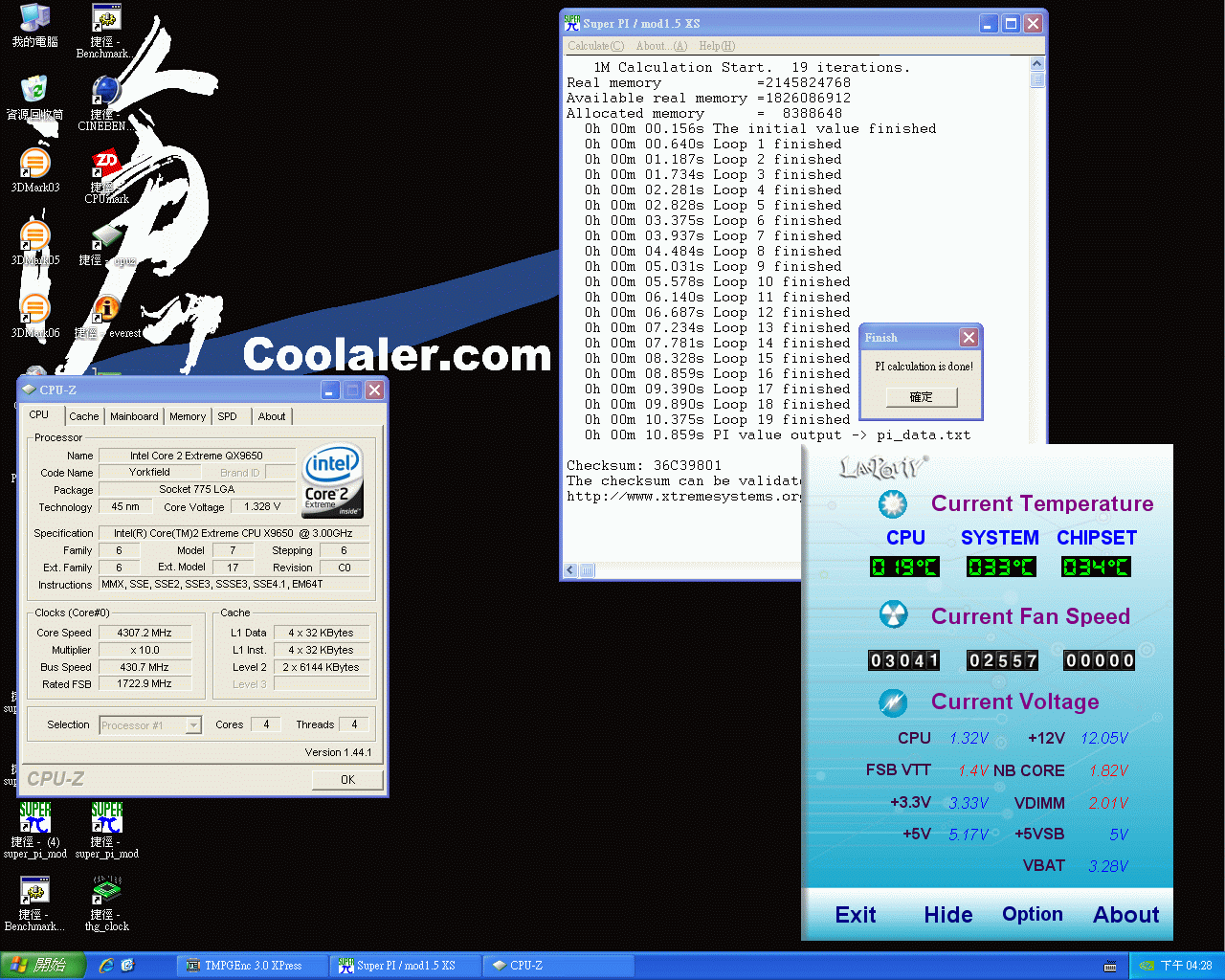1225x980 pixels.
Task: Open the Help menu in Super PI
Action: pos(717,46)
